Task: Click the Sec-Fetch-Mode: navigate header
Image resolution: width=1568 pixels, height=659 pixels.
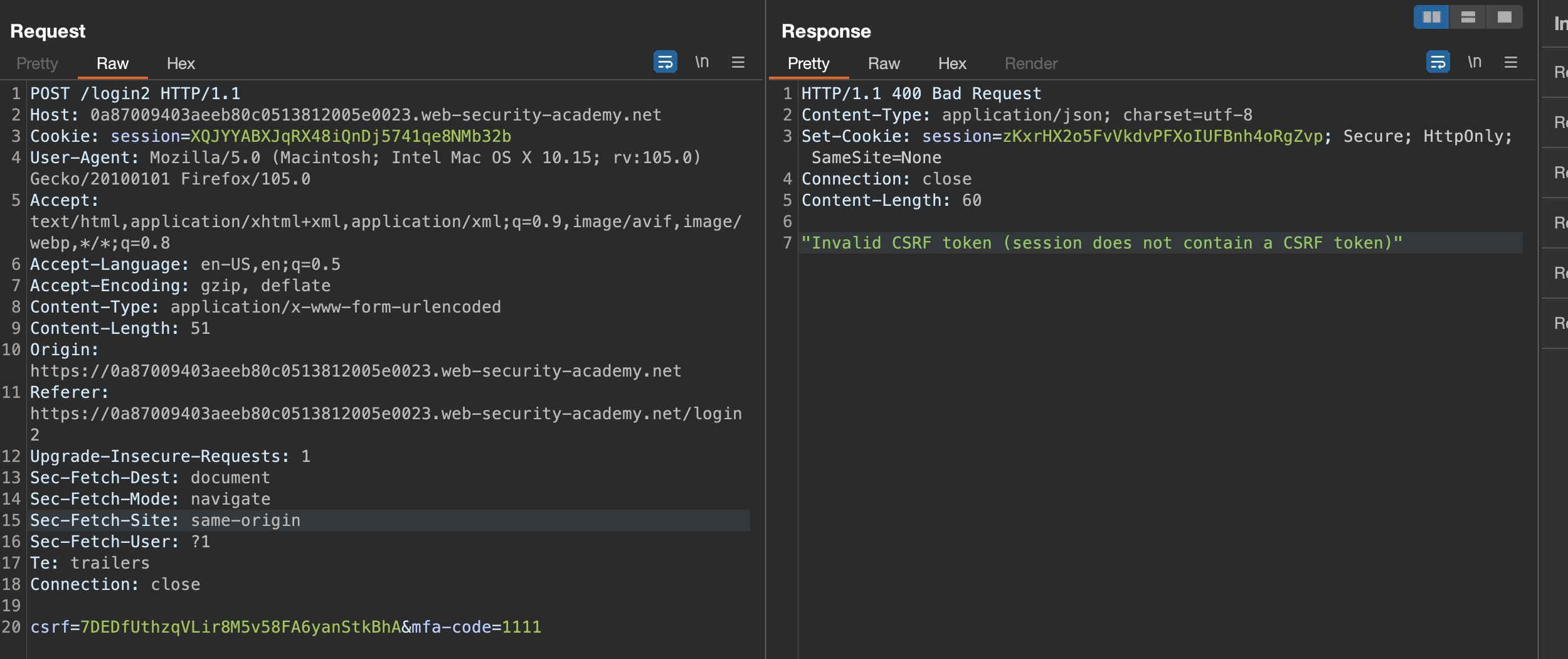Action: (x=150, y=500)
